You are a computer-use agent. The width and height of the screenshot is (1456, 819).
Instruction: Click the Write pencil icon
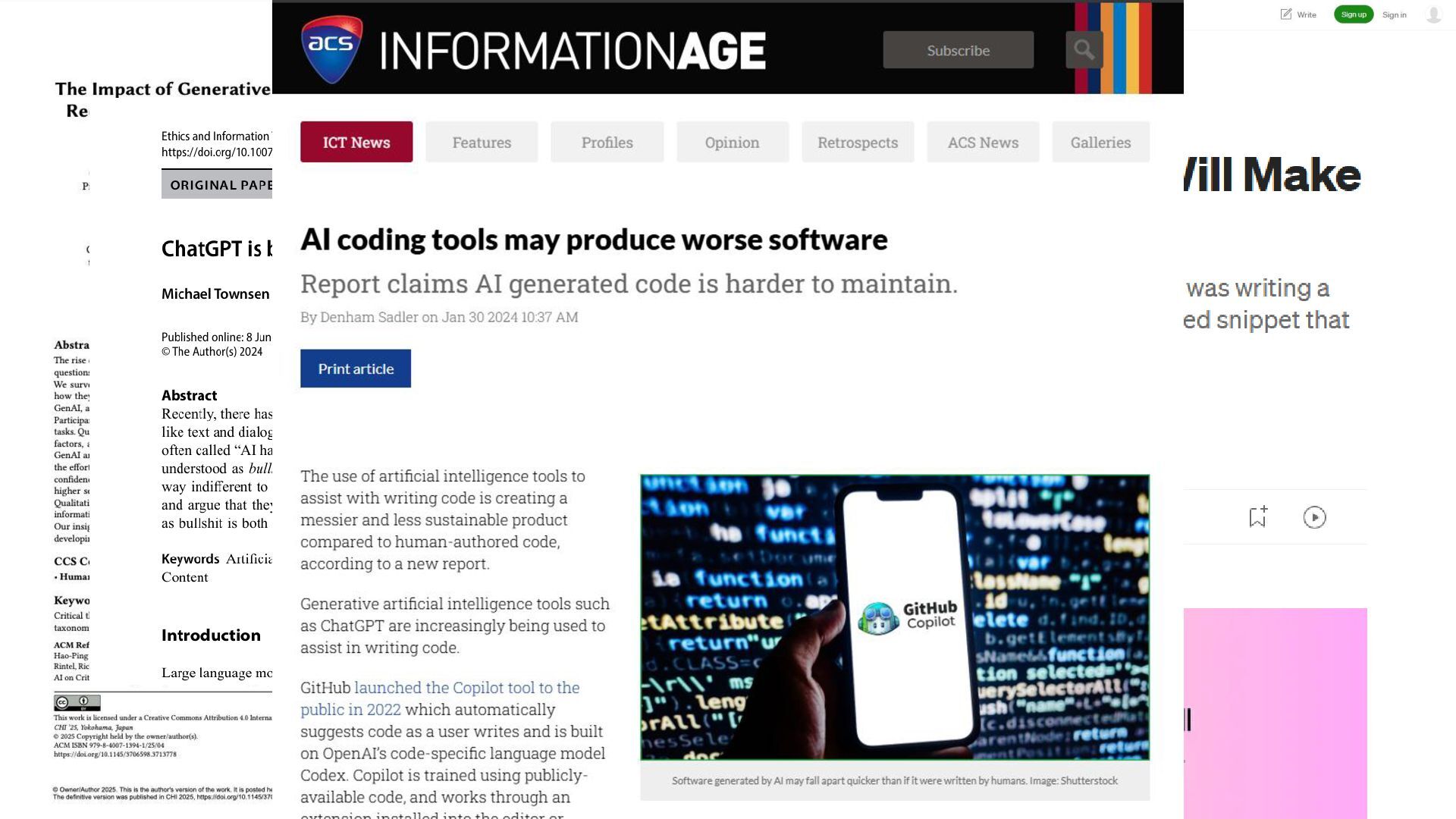[x=1286, y=14]
